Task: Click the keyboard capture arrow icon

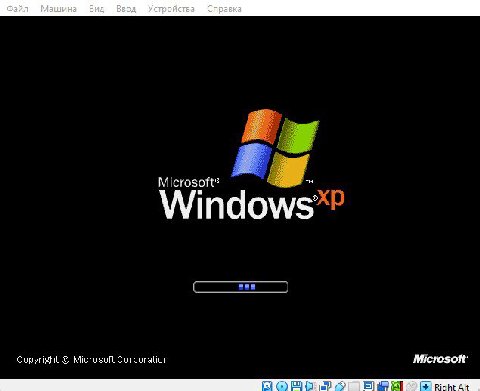Action: [x=426, y=386]
